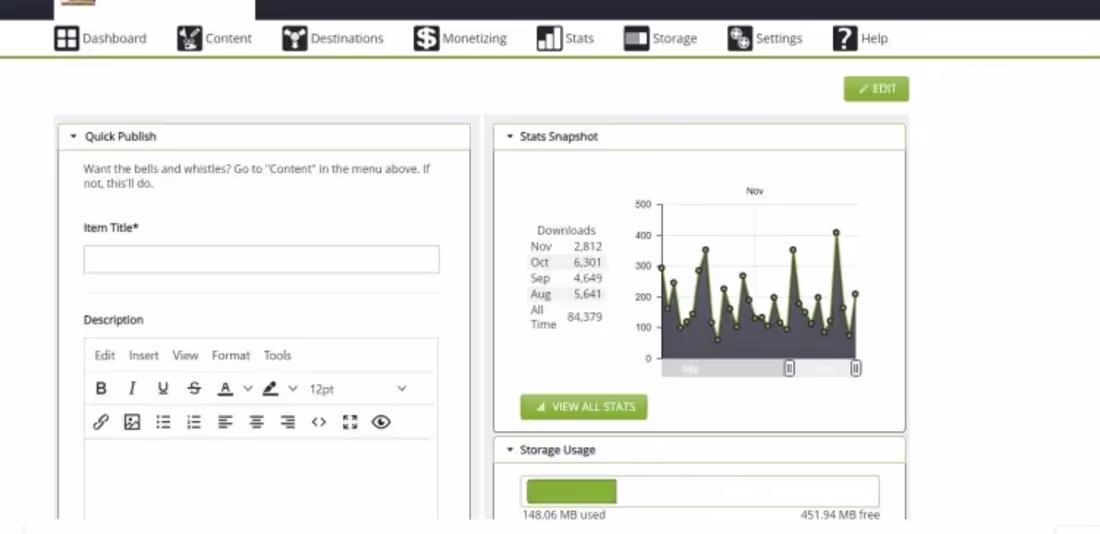Toggle fullscreen editor mode
This screenshot has height=534, width=1100.
tap(350, 422)
